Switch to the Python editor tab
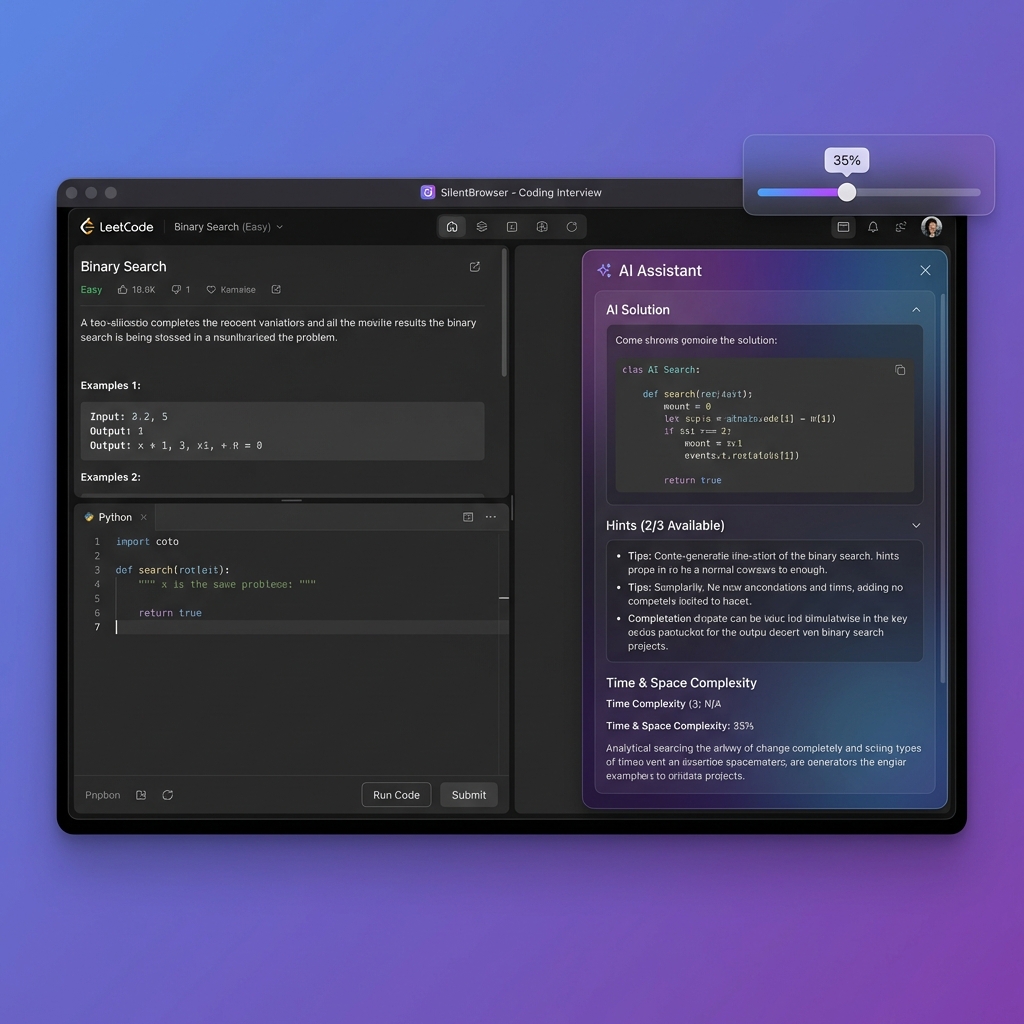 (x=113, y=517)
